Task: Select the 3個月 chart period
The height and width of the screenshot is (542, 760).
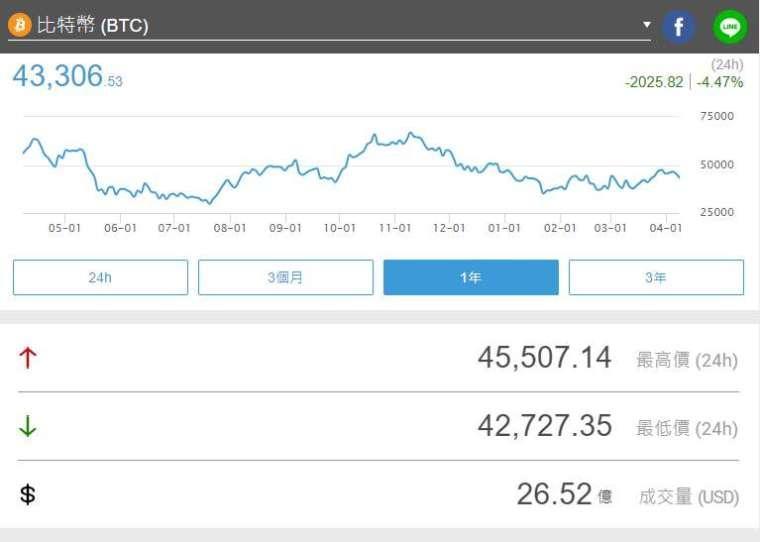Action: tap(285, 277)
